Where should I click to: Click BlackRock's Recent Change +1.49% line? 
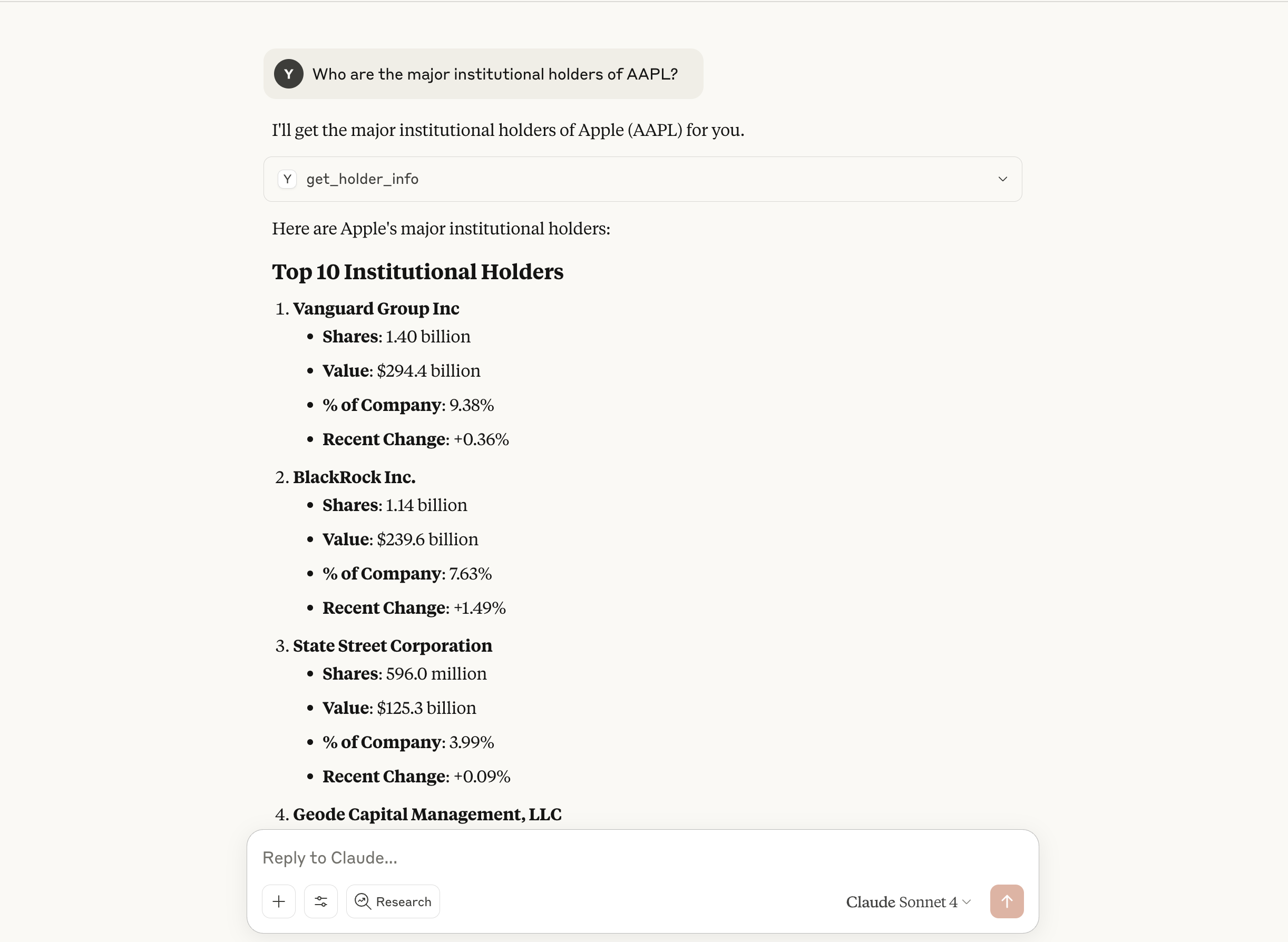(414, 608)
